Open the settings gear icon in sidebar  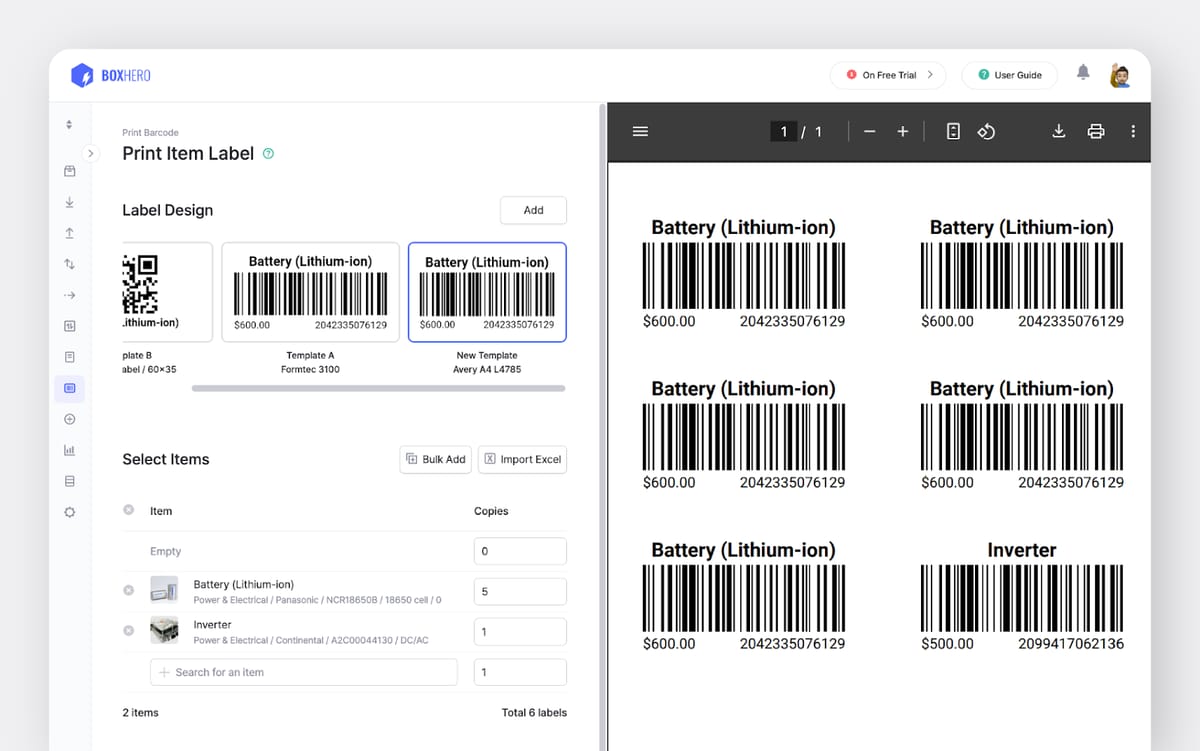(x=69, y=512)
